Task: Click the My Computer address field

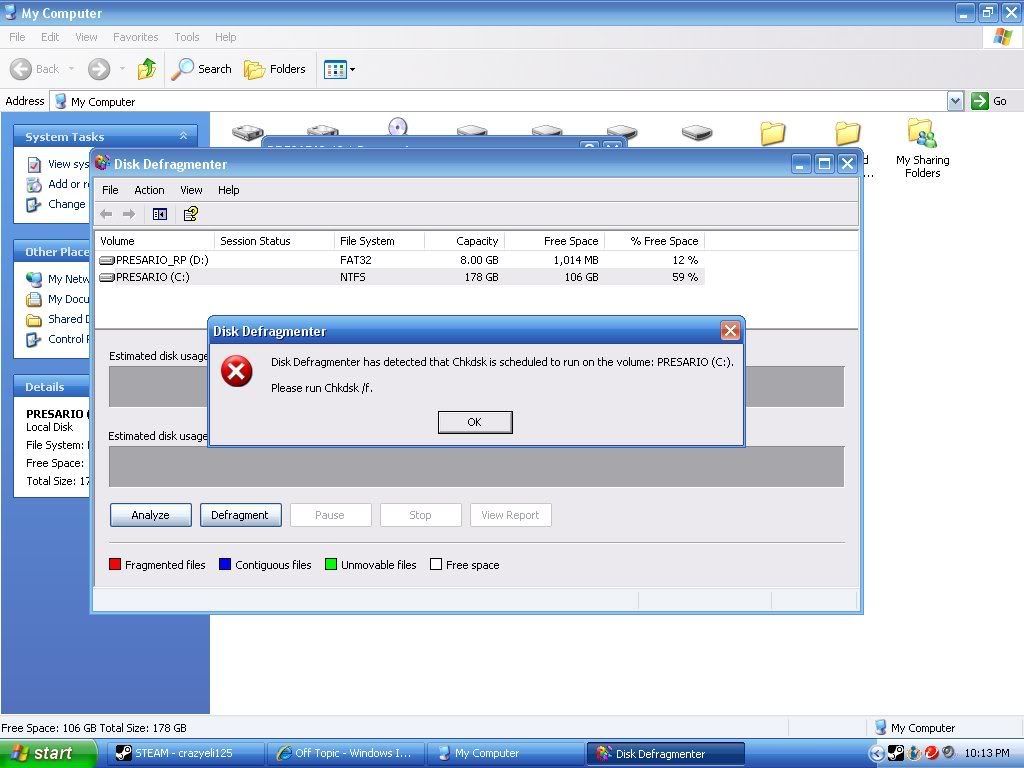Action: [x=499, y=101]
